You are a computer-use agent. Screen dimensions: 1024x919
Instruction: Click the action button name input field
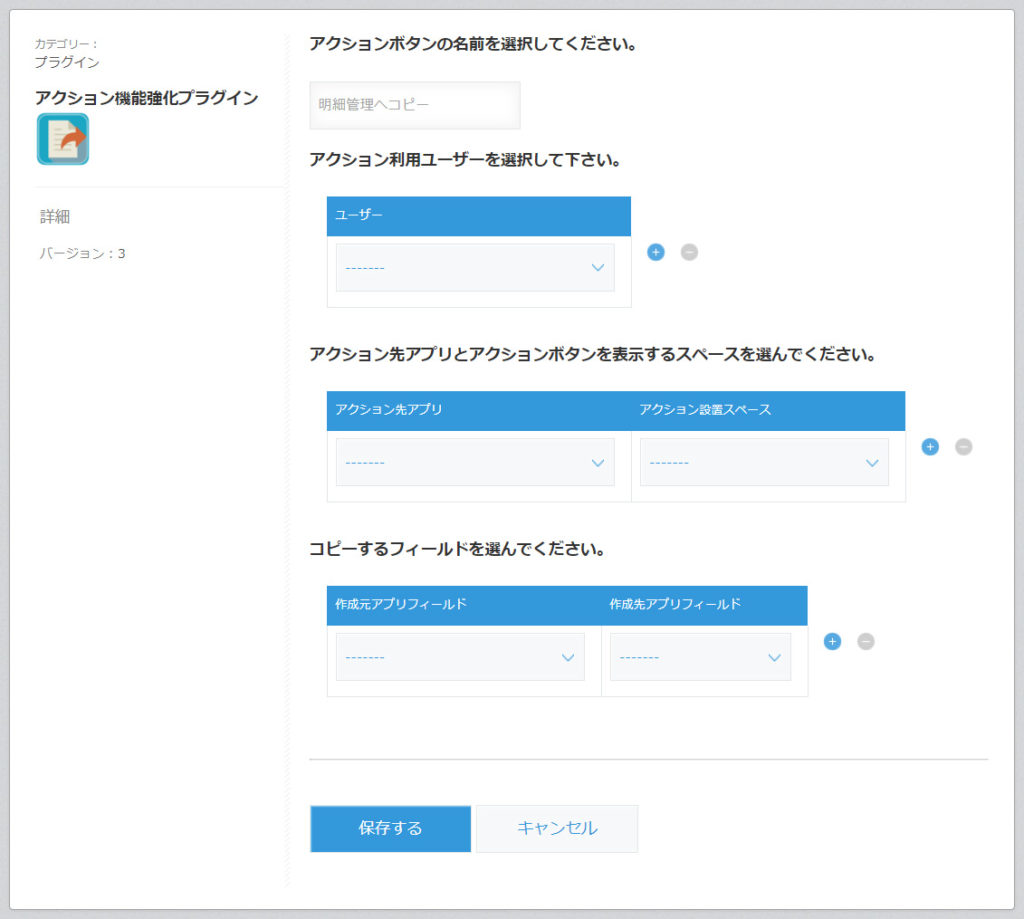[414, 105]
